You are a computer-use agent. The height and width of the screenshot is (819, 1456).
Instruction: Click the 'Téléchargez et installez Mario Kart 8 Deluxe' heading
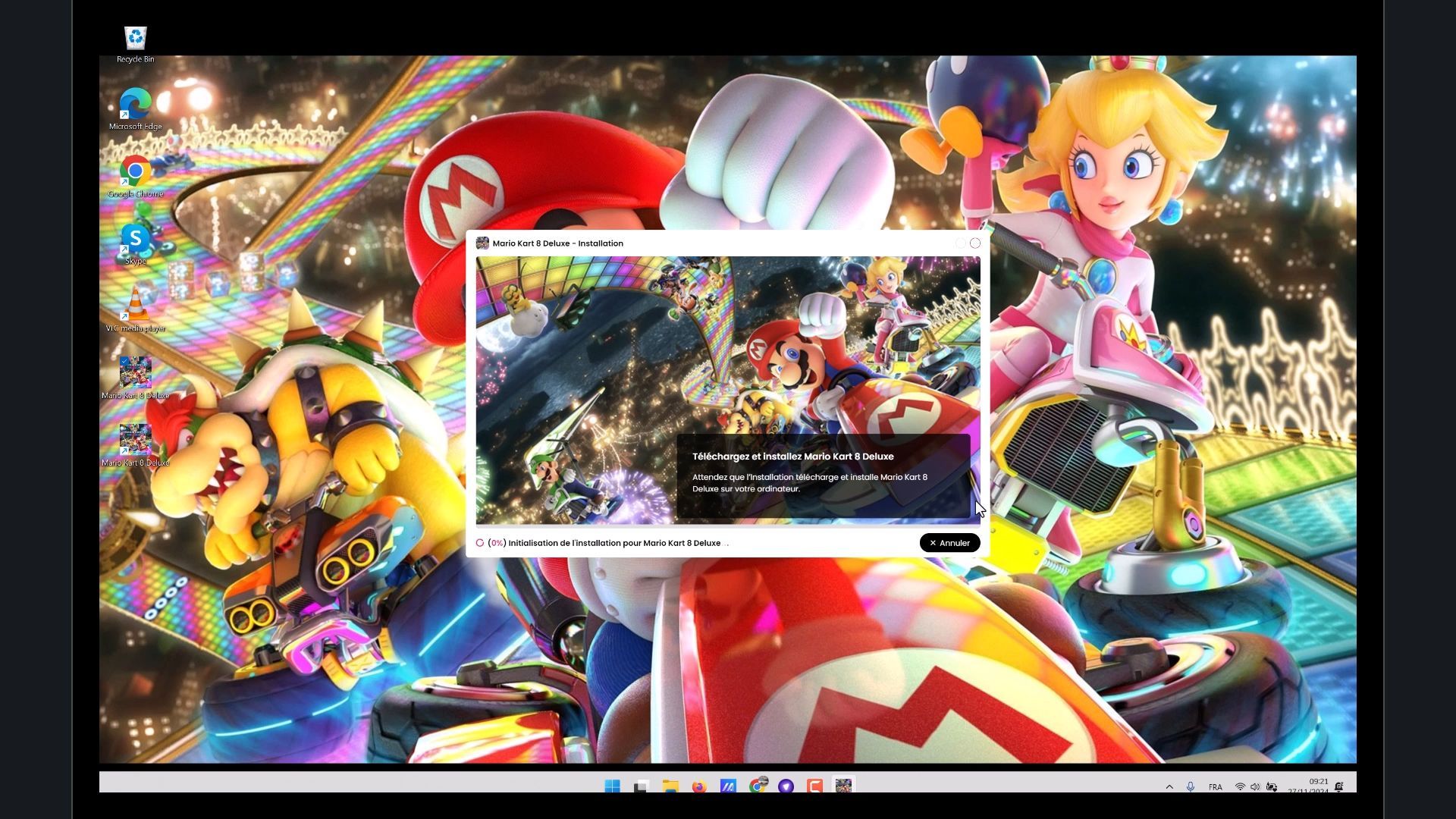coord(792,457)
